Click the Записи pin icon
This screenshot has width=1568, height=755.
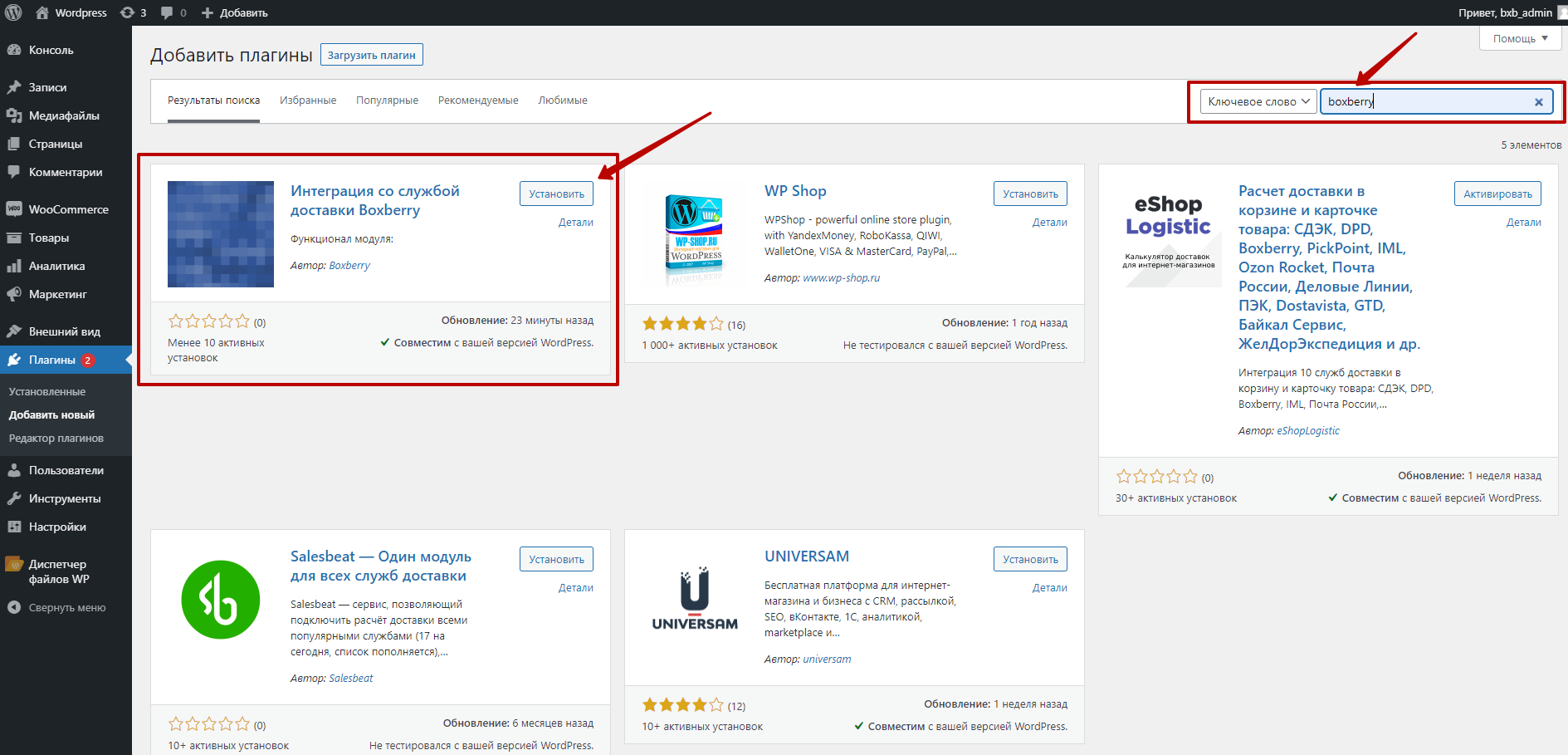point(14,87)
